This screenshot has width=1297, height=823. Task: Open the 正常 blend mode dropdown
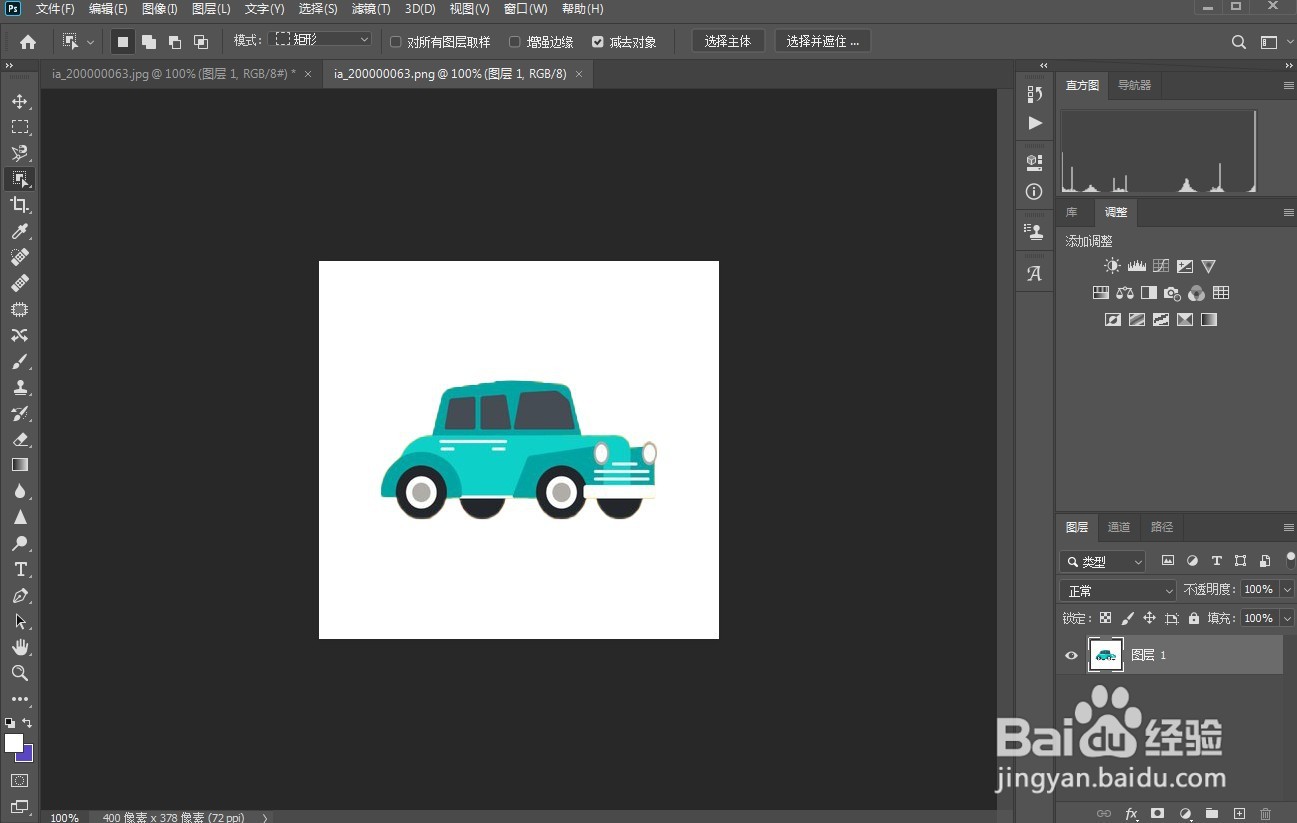coord(1118,591)
